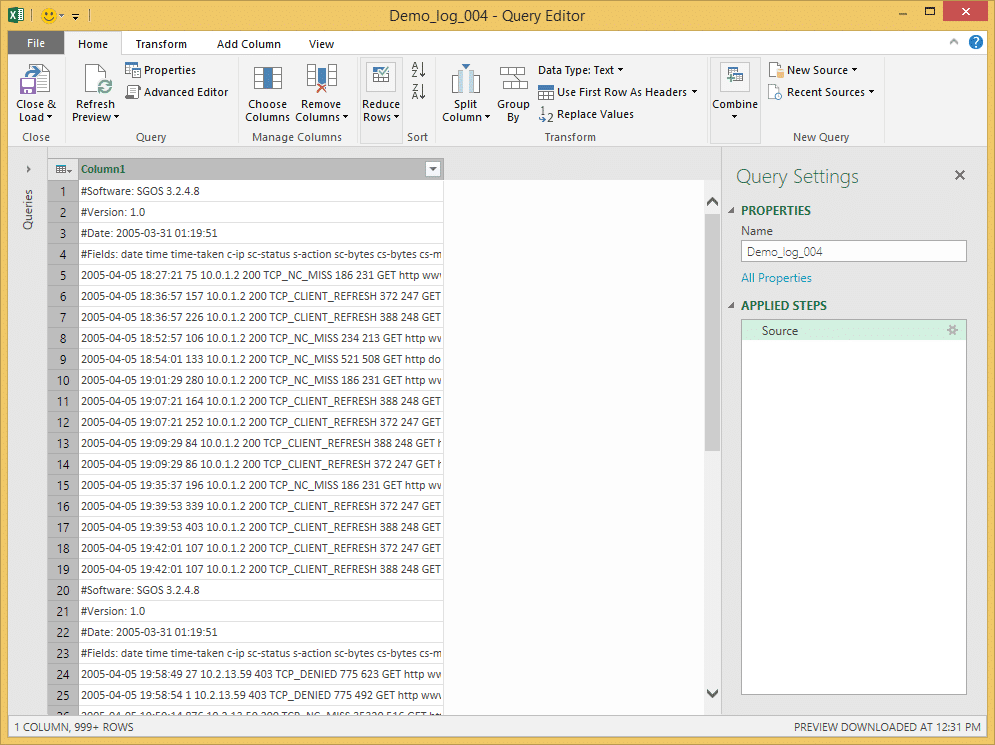
Task: Open the Advanced Editor
Action: pyautogui.click(x=176, y=92)
